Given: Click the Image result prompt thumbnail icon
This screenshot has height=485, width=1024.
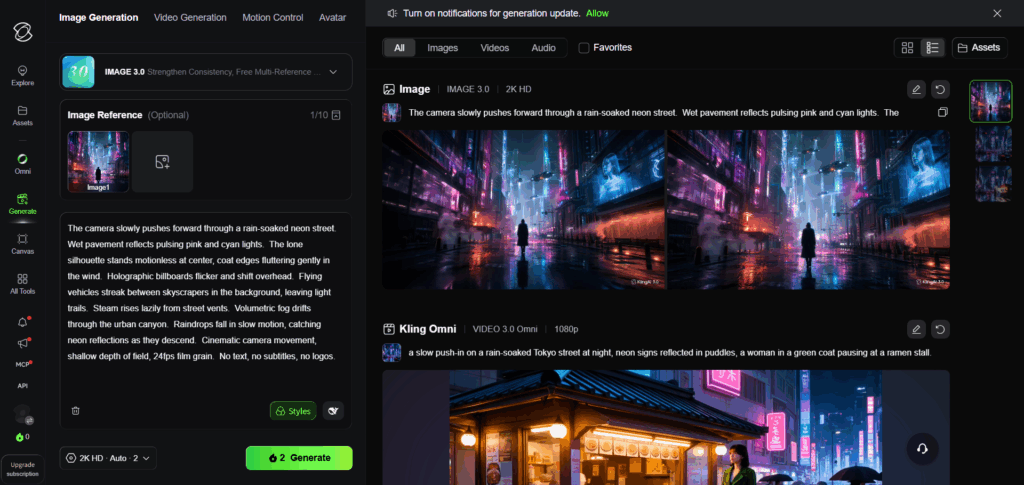Looking at the screenshot, I should point(392,112).
